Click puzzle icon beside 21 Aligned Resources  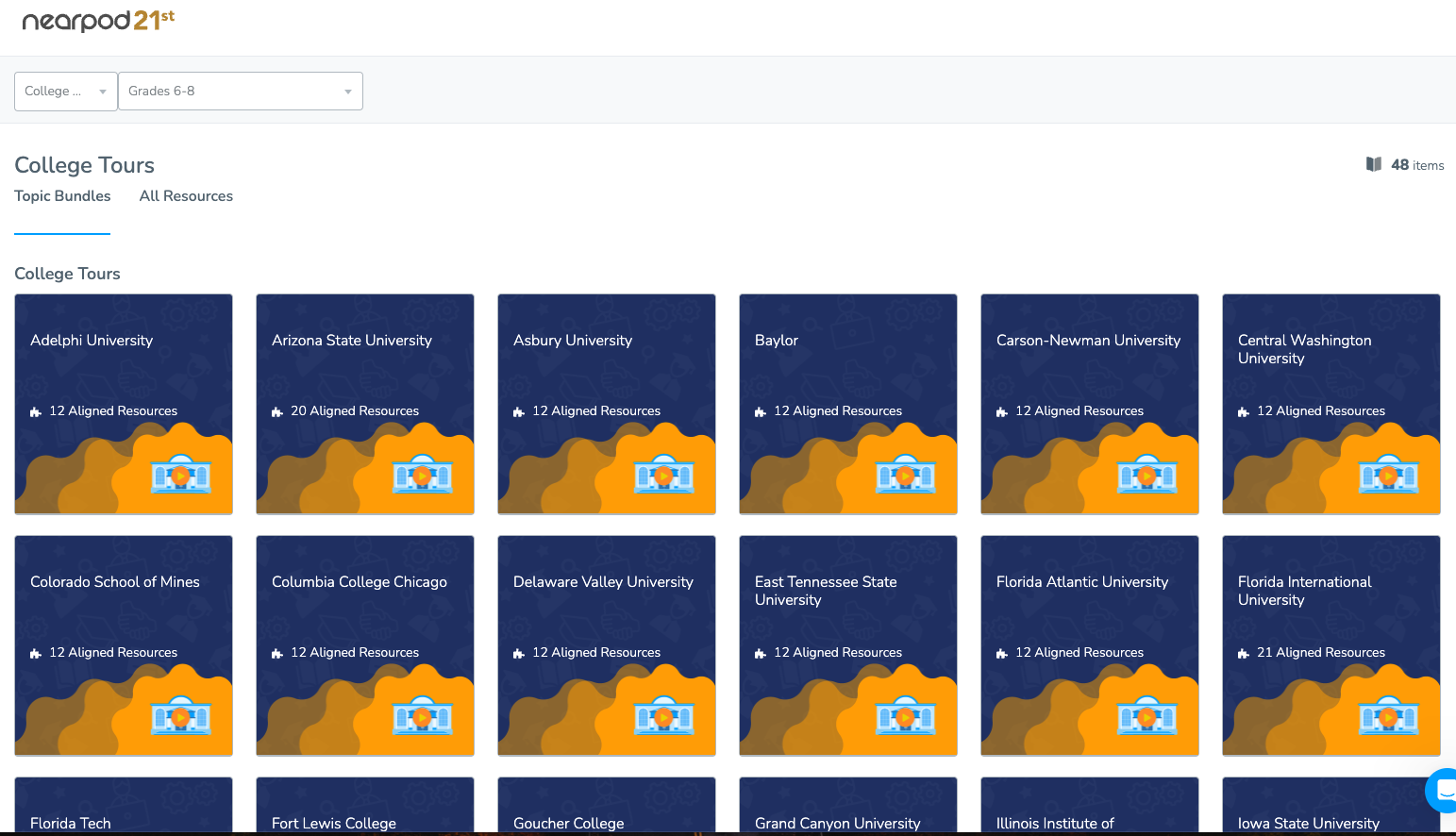1244,654
